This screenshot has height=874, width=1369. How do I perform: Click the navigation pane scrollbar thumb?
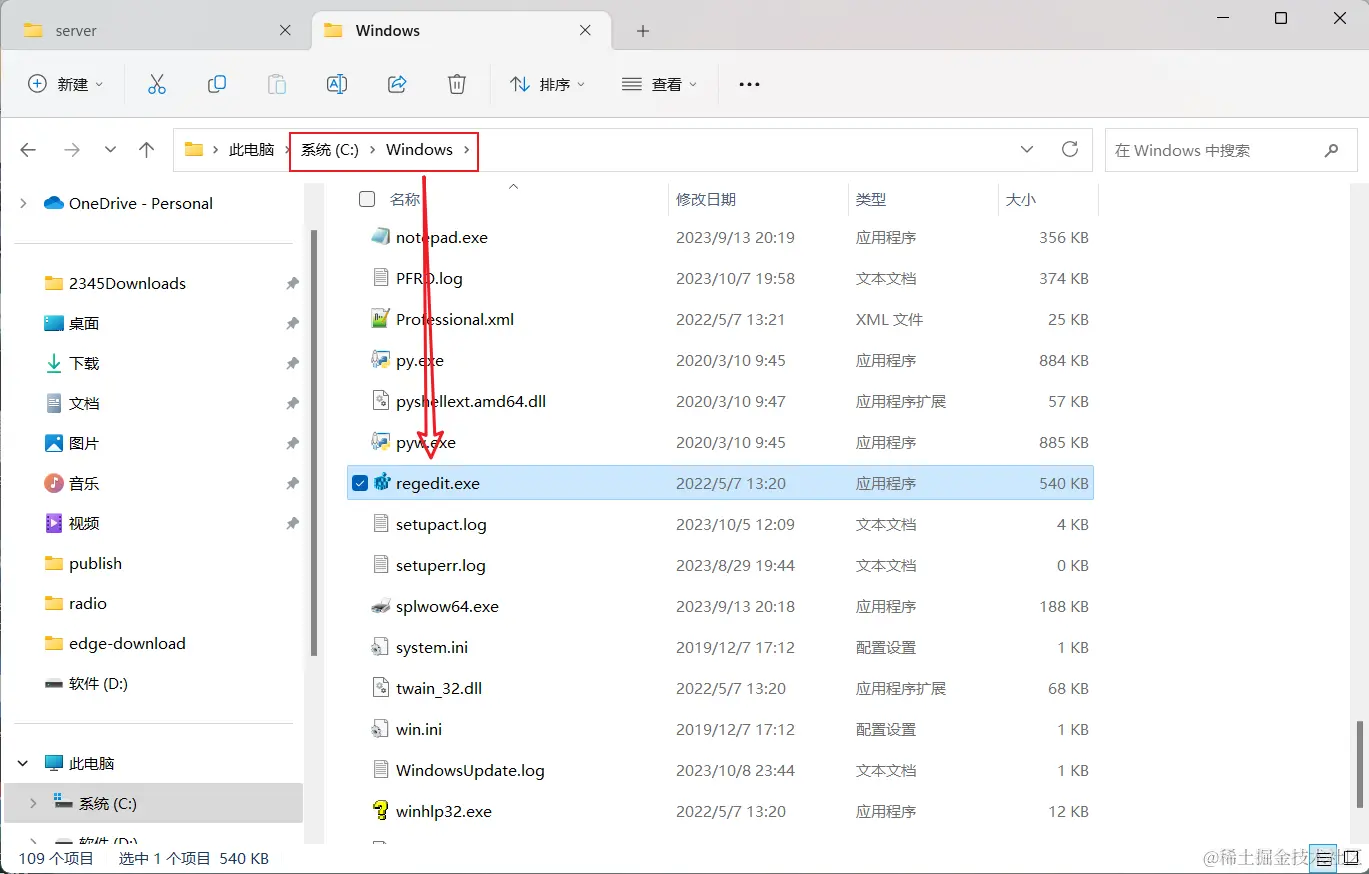click(315, 442)
